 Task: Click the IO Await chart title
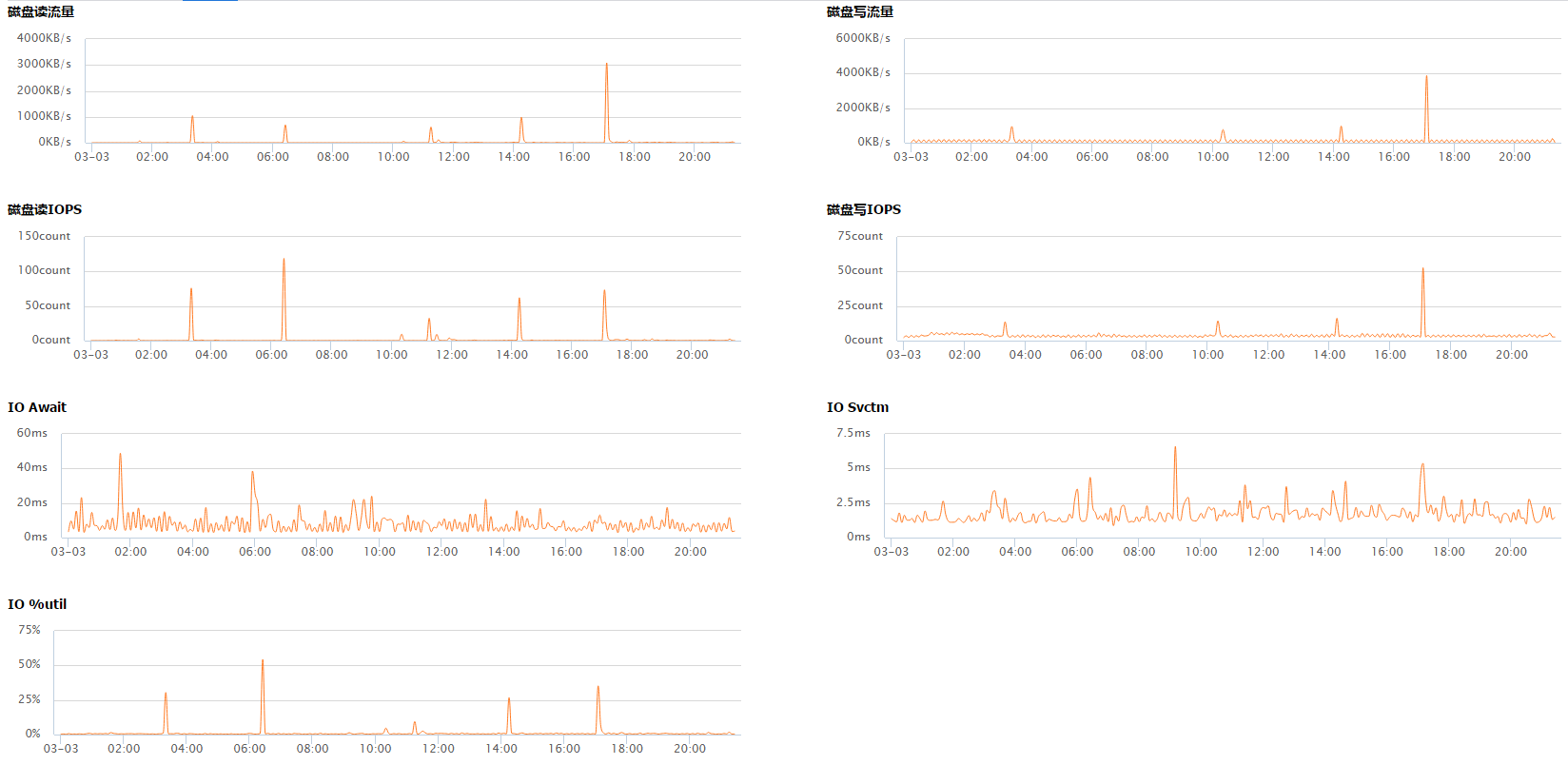point(37,407)
